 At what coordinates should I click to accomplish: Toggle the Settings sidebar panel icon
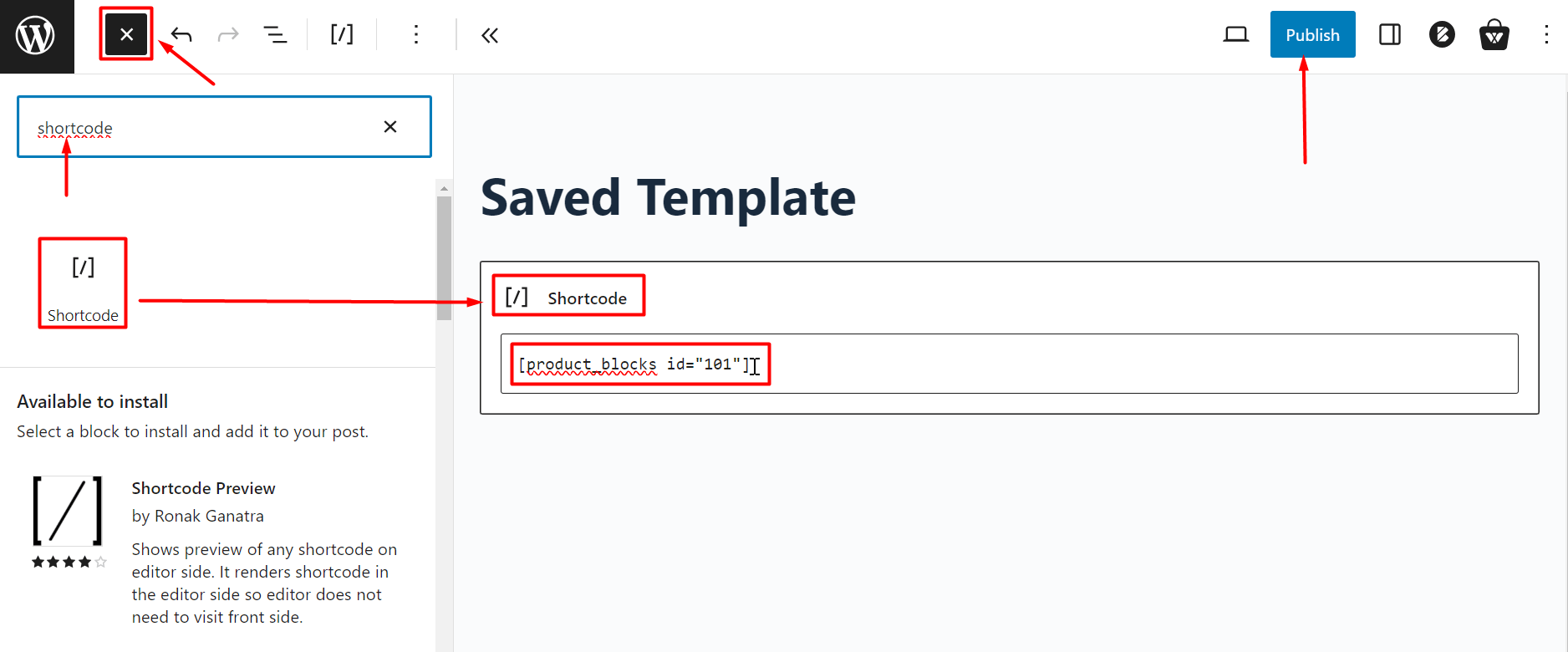(1389, 34)
